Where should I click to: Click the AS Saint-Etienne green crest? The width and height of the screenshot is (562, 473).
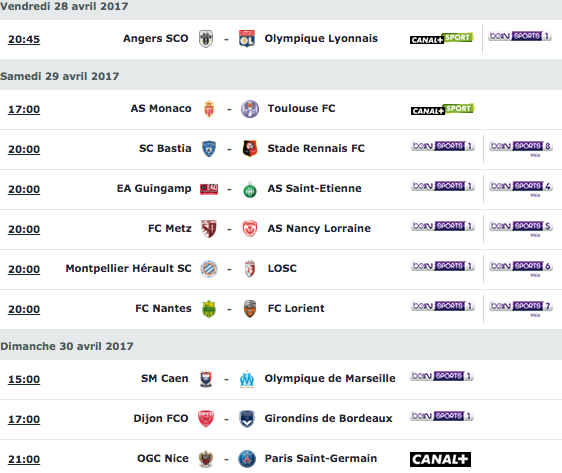coord(250,189)
